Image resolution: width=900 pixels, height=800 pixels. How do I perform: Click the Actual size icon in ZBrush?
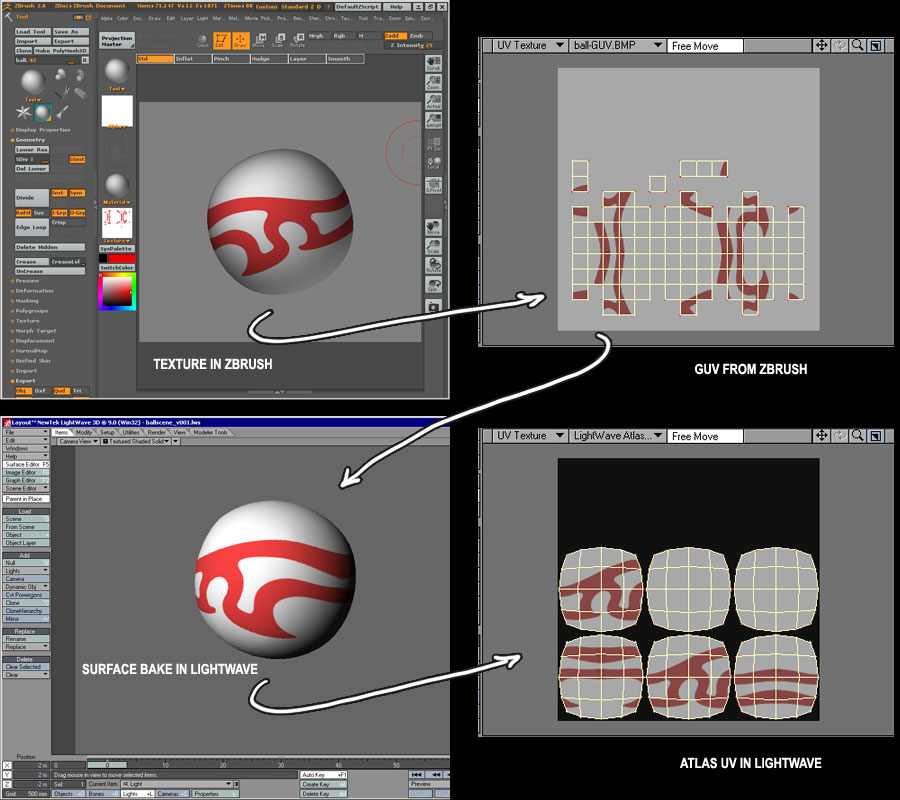[x=433, y=102]
